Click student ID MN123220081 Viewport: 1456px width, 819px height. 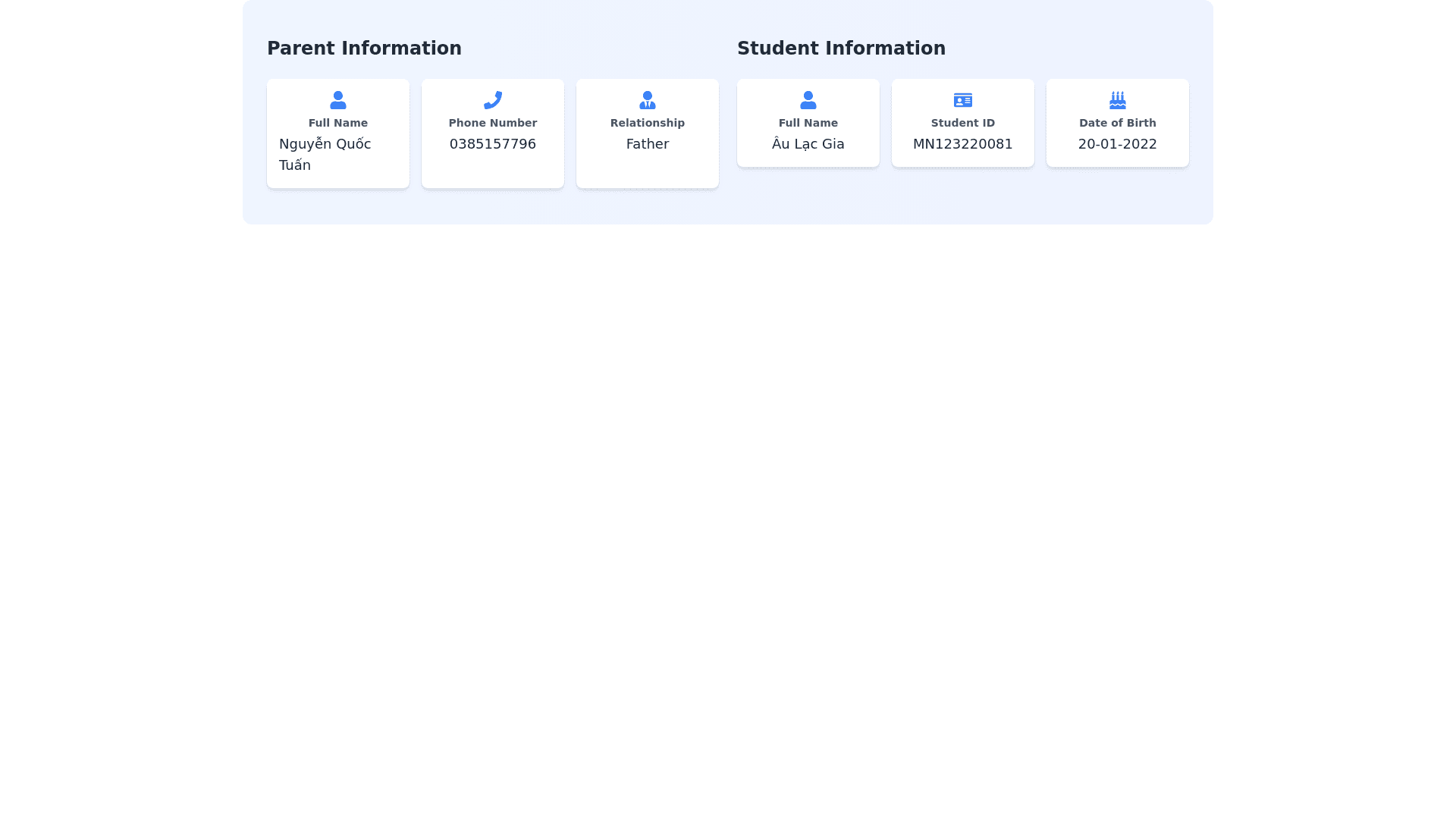pyautogui.click(x=962, y=144)
